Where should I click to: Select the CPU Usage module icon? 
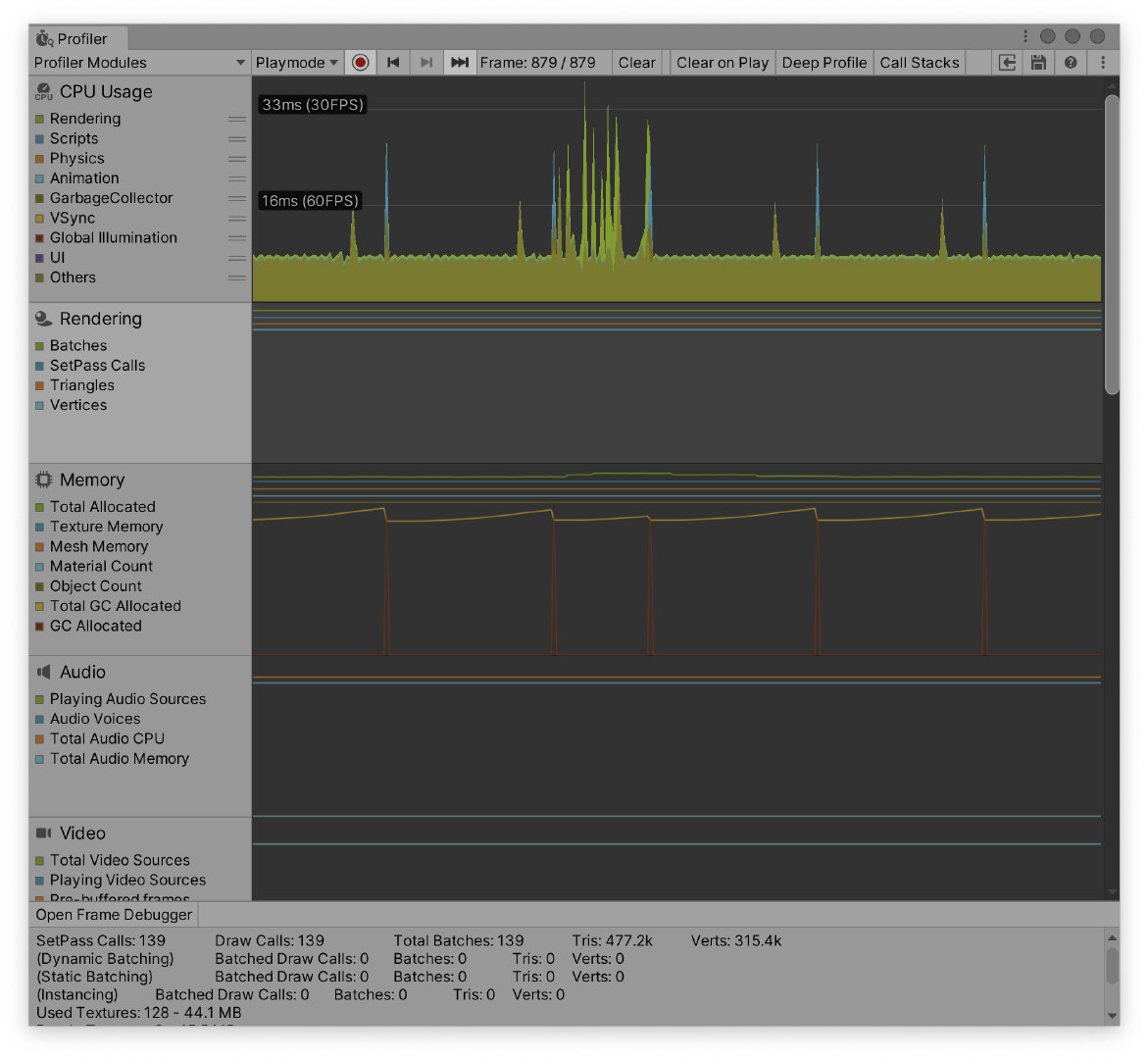44,91
